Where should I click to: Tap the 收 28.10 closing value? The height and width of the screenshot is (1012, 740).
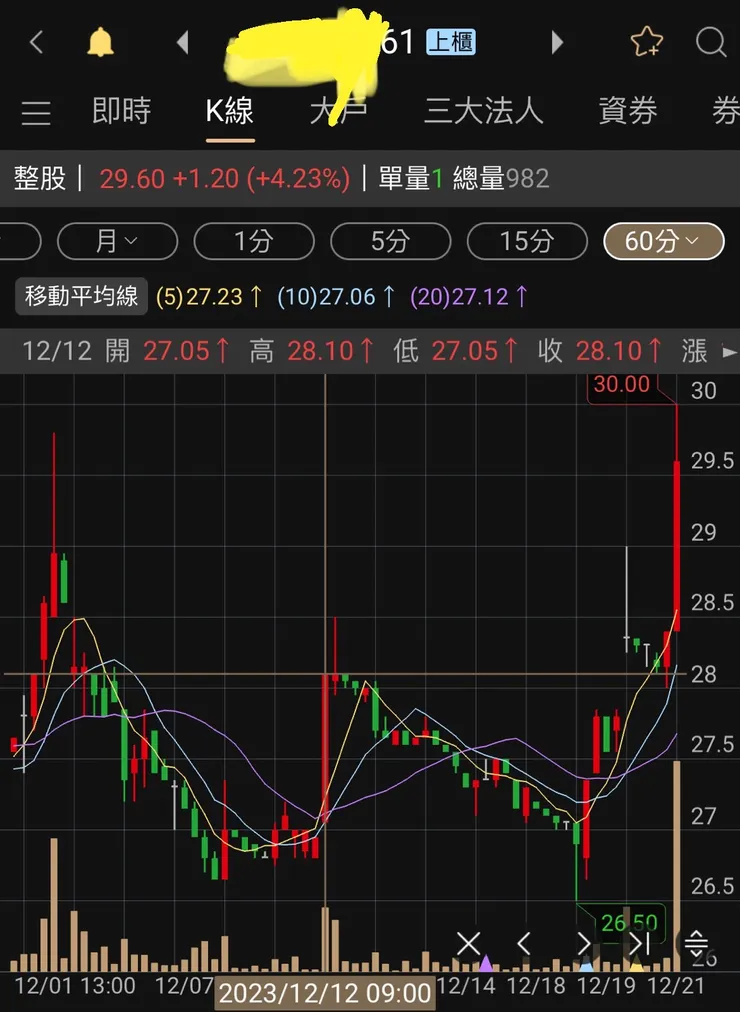[x=600, y=352]
